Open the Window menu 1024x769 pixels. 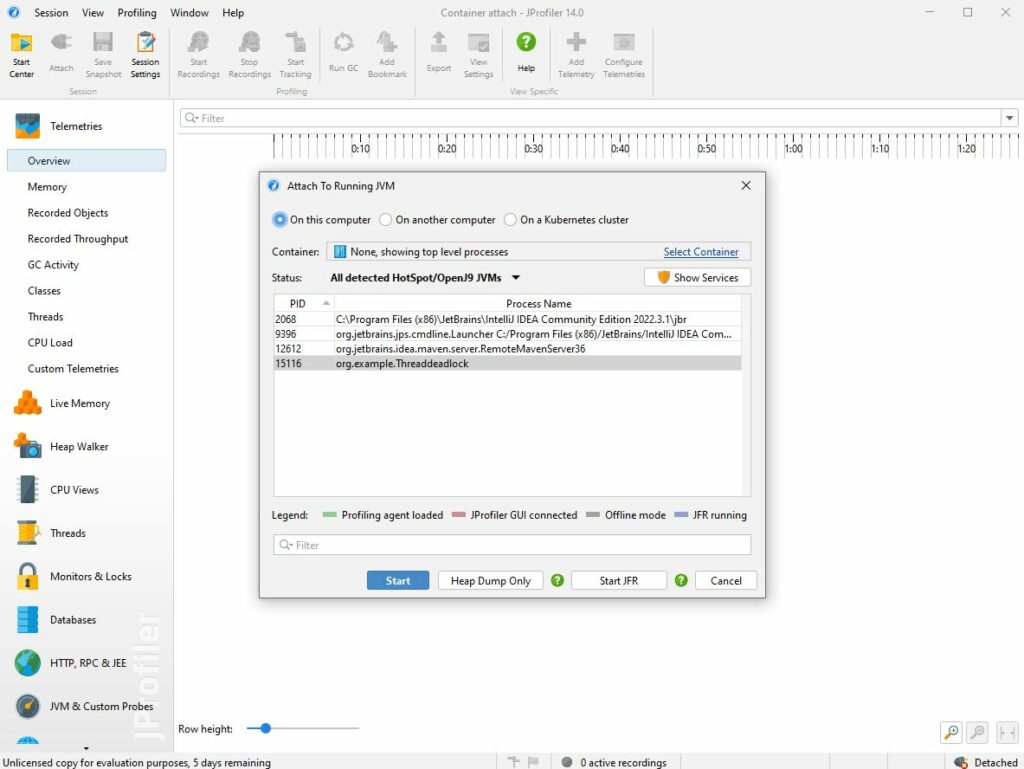coord(189,12)
